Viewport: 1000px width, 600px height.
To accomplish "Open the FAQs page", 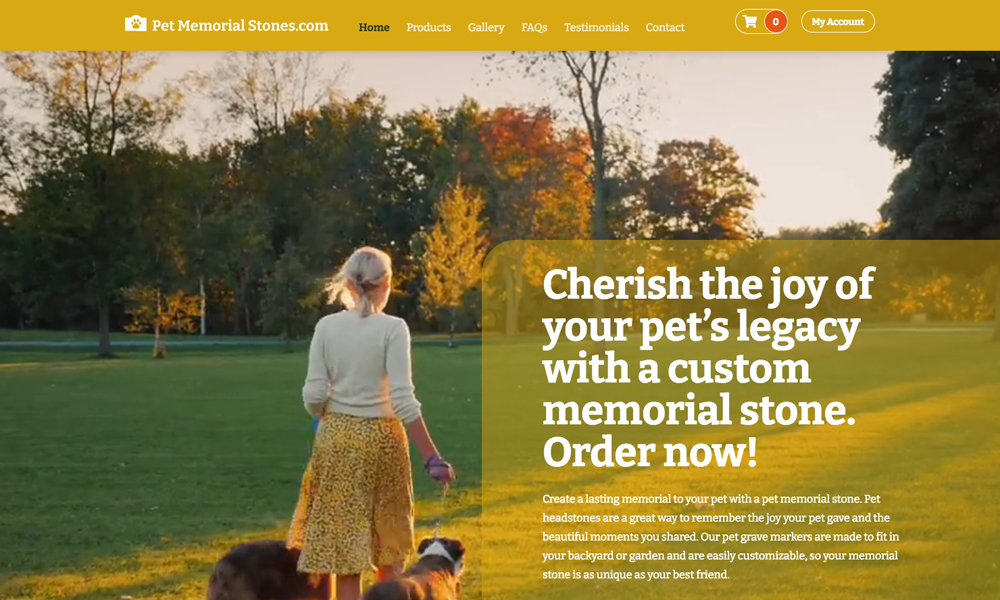I will point(534,27).
